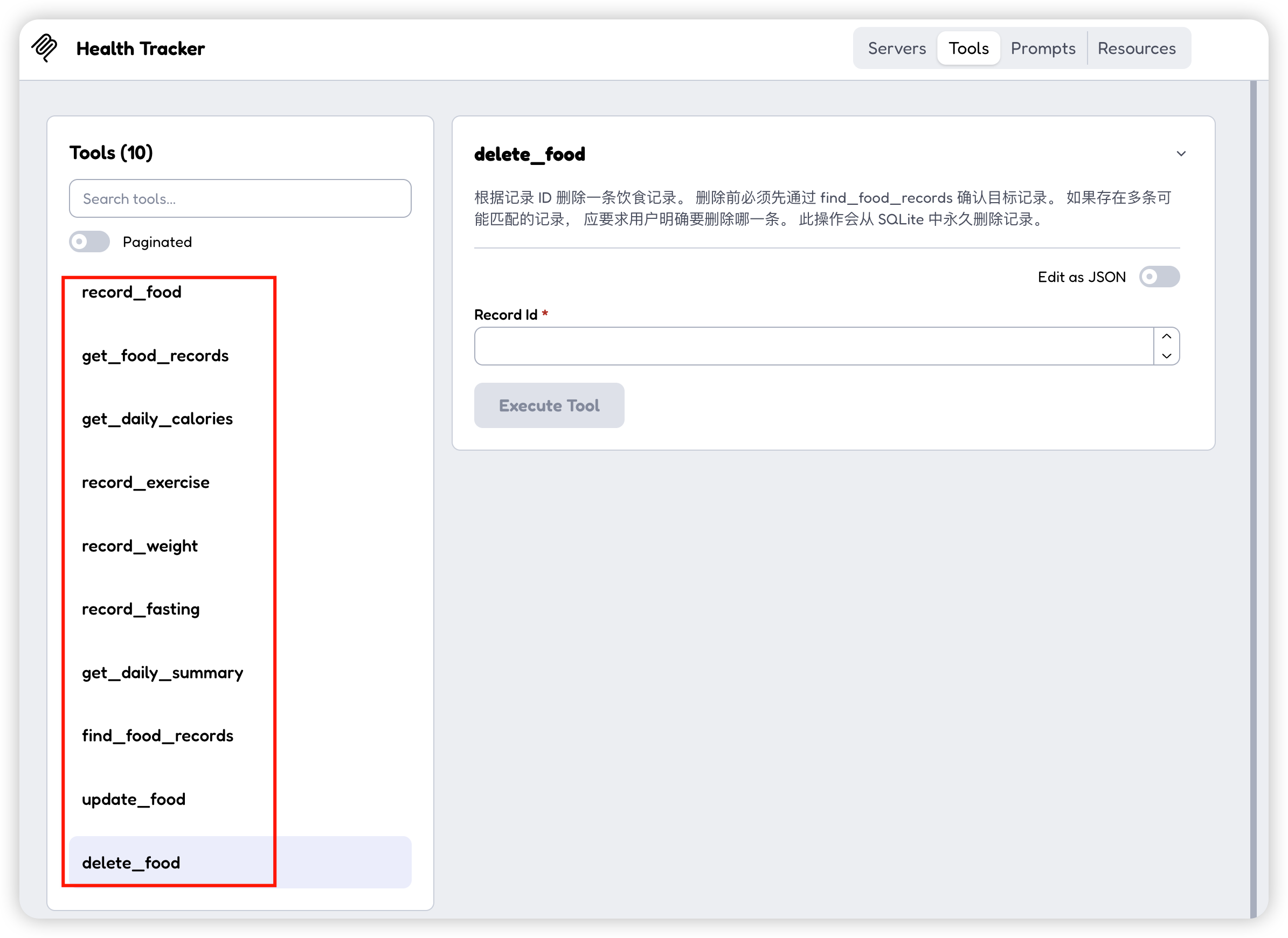Select record_food in the tools list
Image resolution: width=1288 pixels, height=938 pixels.
240,292
